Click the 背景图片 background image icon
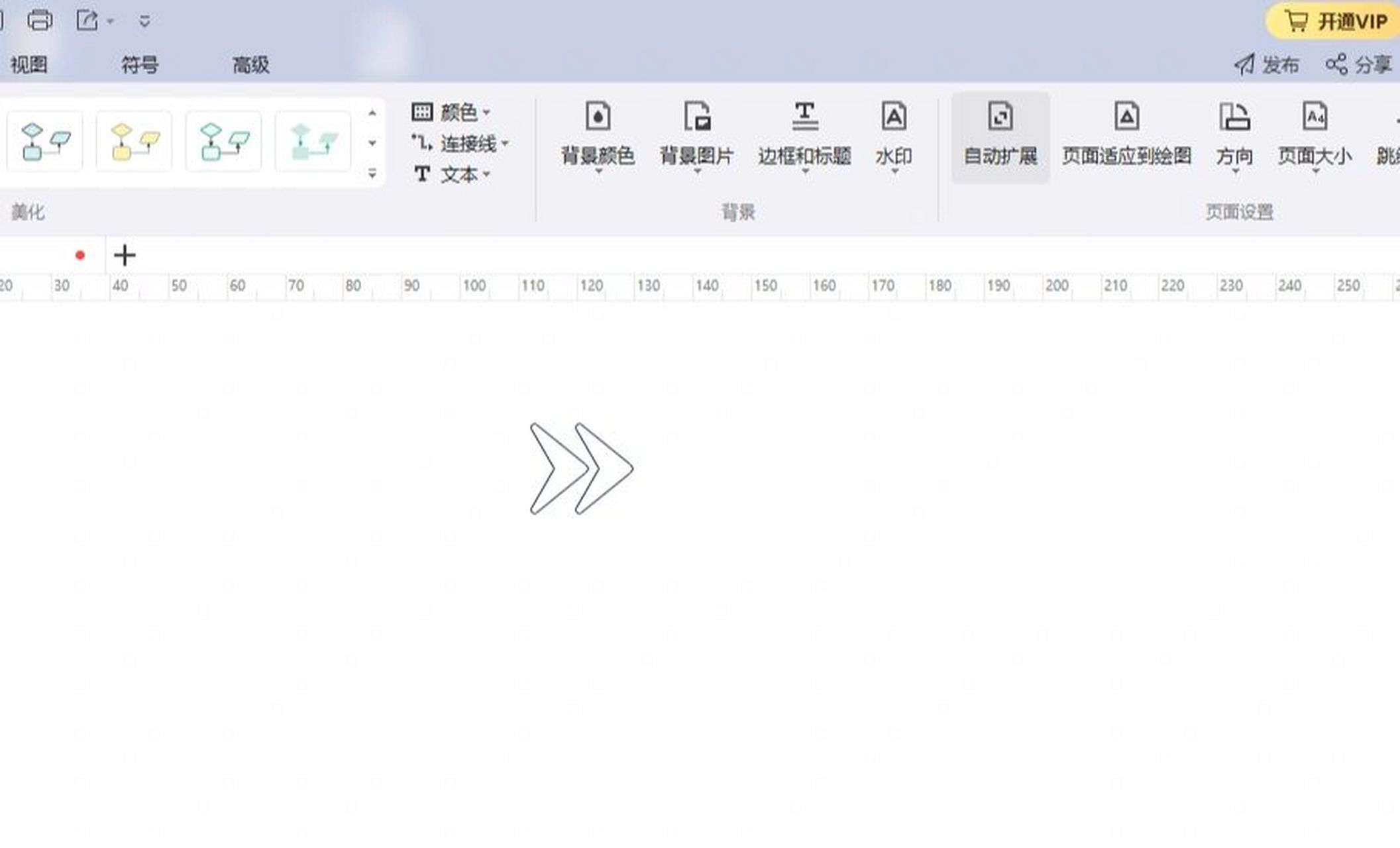The width and height of the screenshot is (1400, 848). pos(696,118)
